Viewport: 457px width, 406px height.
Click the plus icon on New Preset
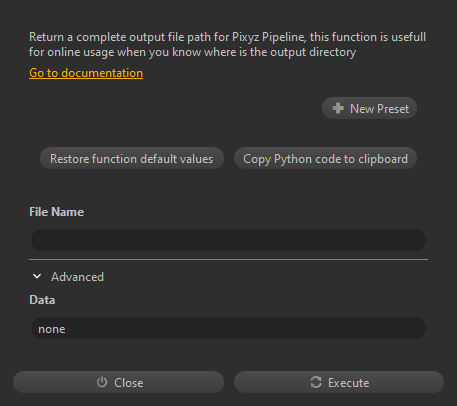[x=338, y=108]
